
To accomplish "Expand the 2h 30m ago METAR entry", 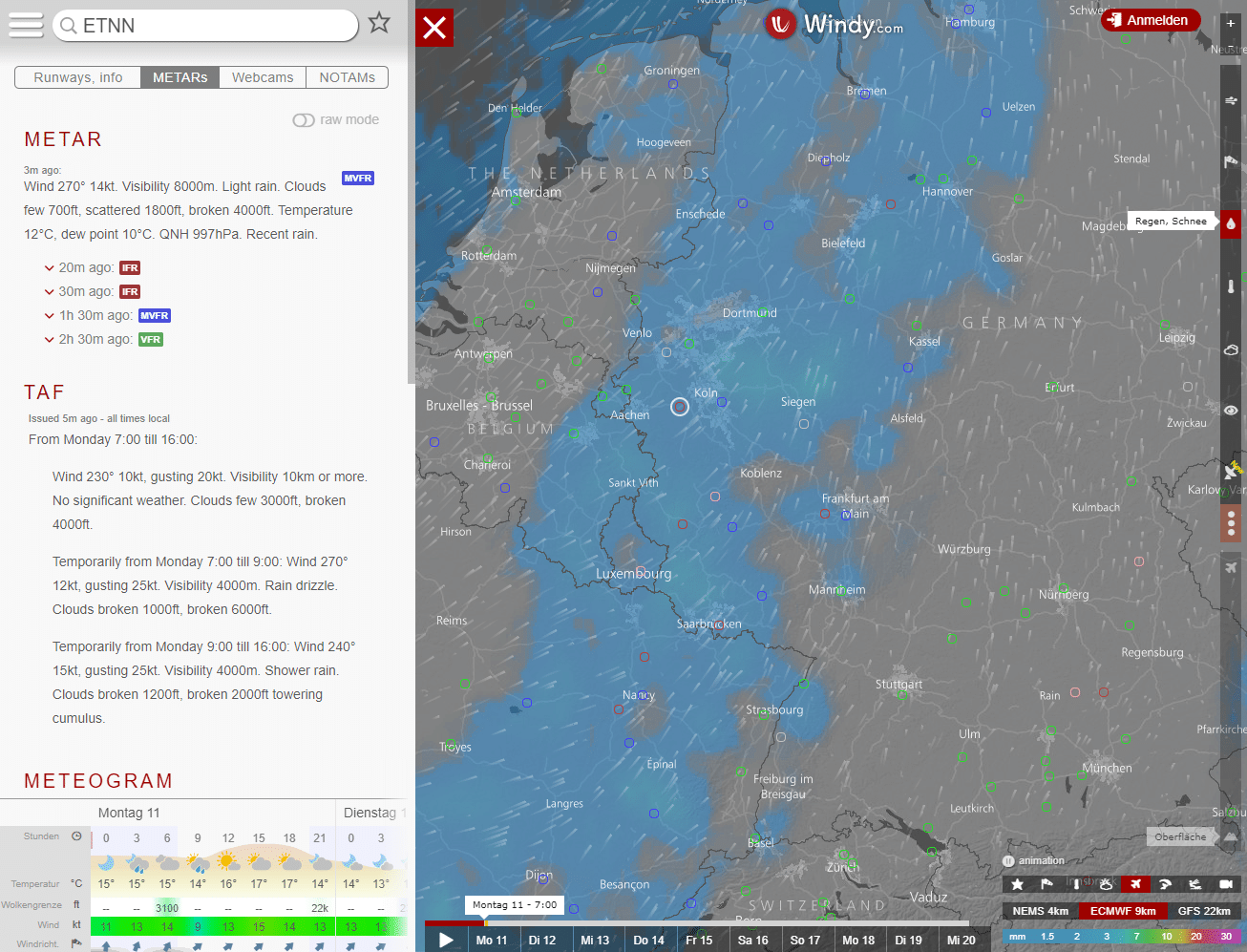I will pos(50,340).
